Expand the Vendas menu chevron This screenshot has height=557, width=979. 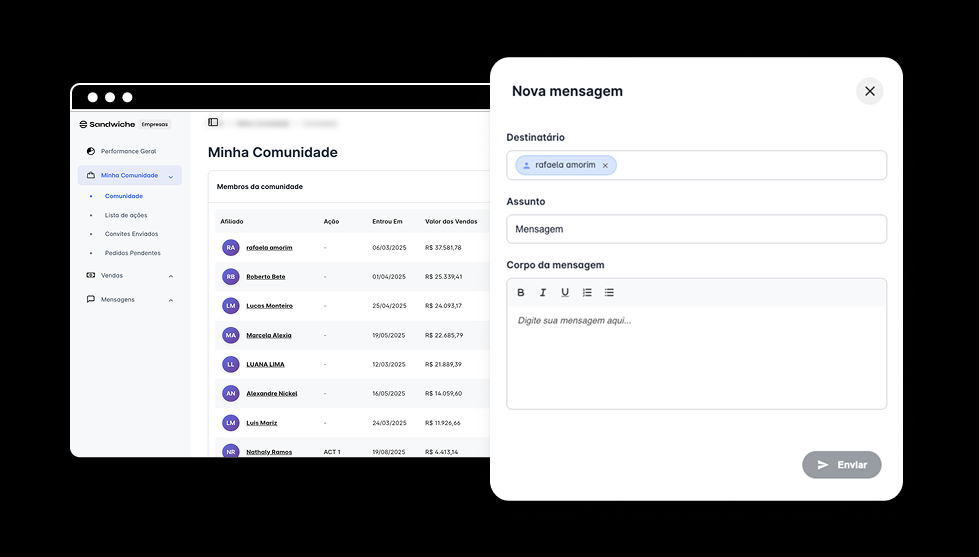pyautogui.click(x=170, y=276)
